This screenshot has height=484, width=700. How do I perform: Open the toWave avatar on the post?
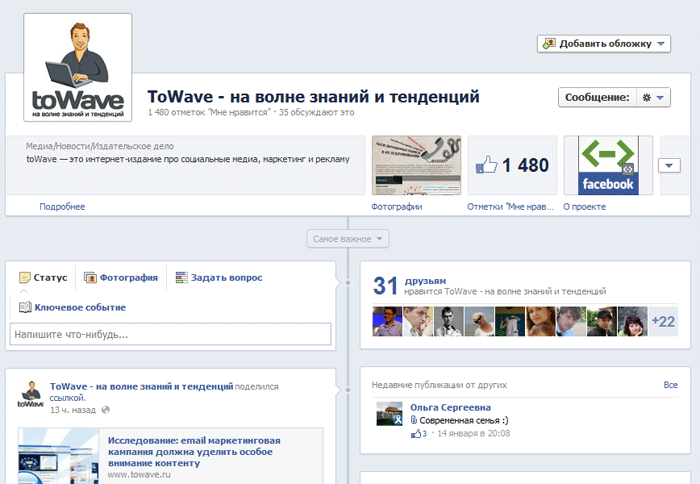30,394
